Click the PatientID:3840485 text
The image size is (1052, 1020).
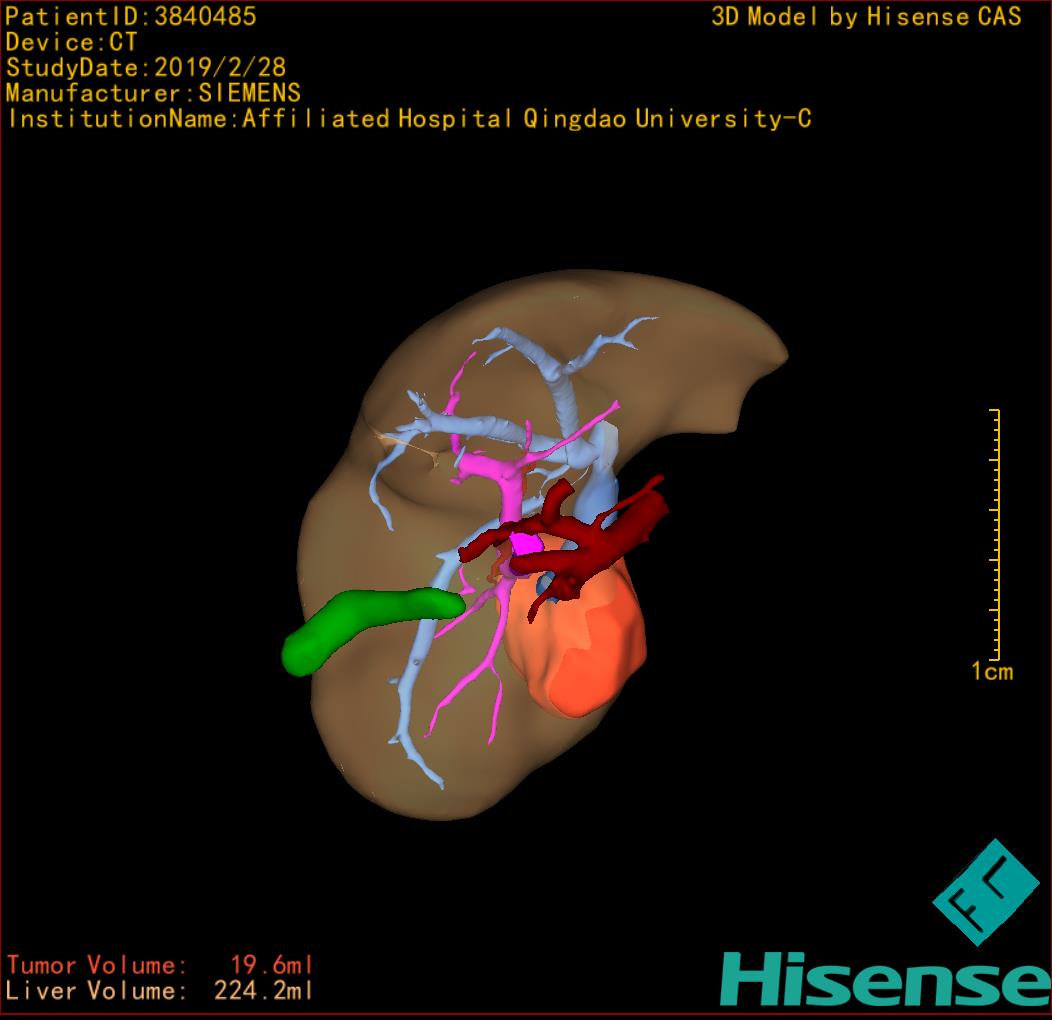130,16
